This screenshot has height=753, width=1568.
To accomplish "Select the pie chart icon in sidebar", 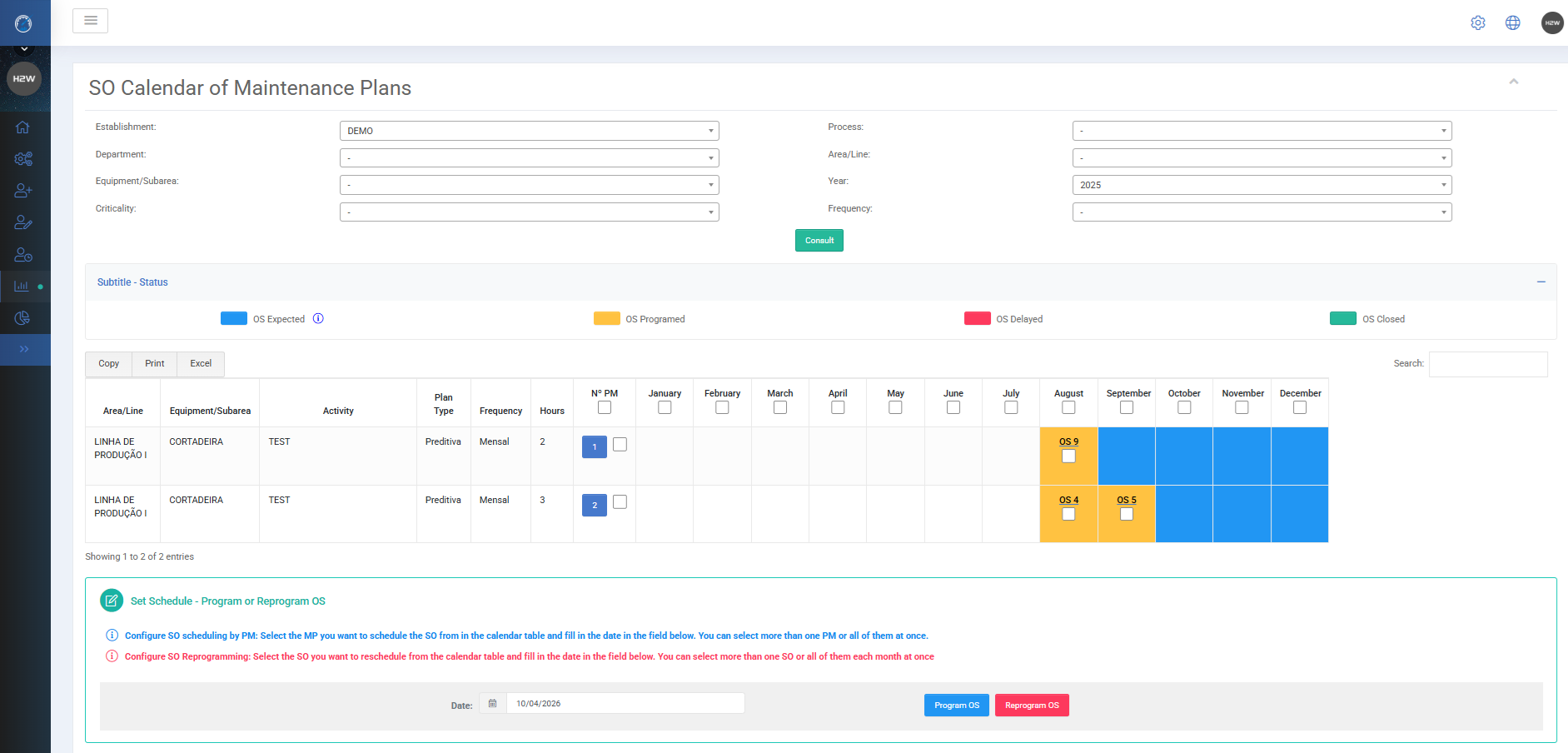I will (23, 317).
